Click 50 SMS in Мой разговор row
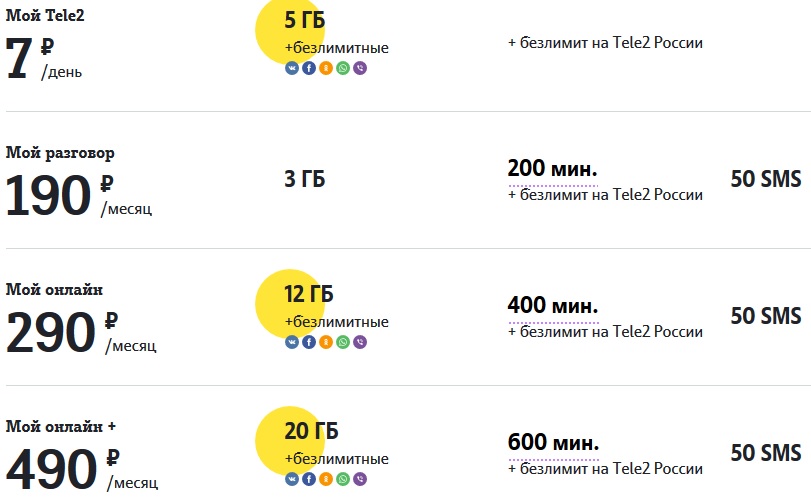Image resolution: width=811 pixels, height=500 pixels. point(765,179)
